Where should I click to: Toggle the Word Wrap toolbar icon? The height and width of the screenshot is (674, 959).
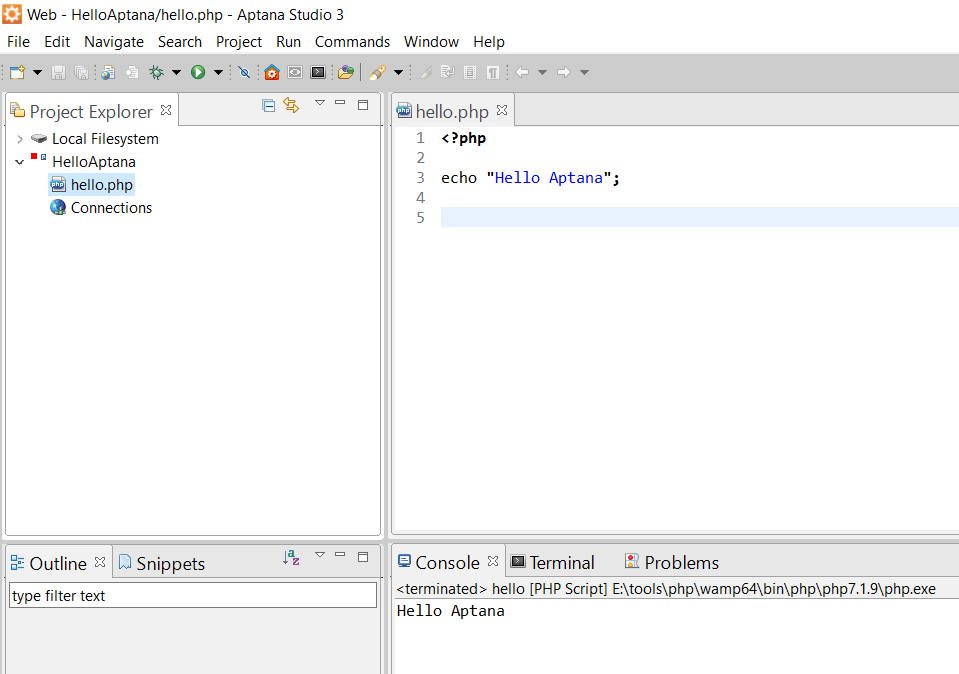[x=447, y=72]
